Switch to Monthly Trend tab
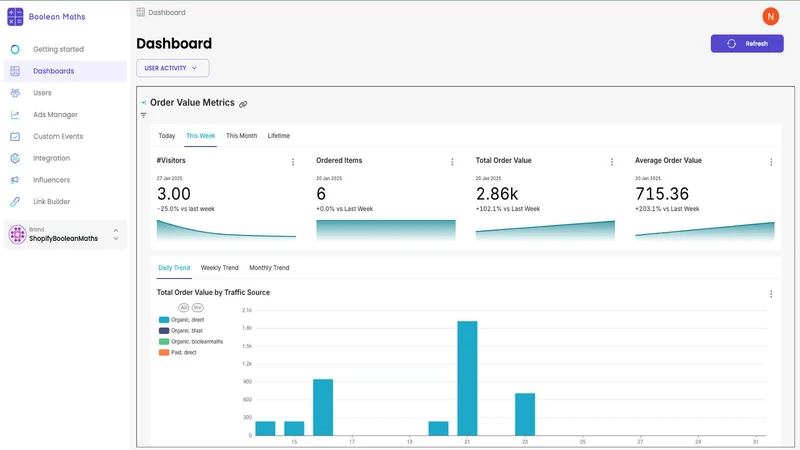This screenshot has height=450, width=800. (269, 268)
